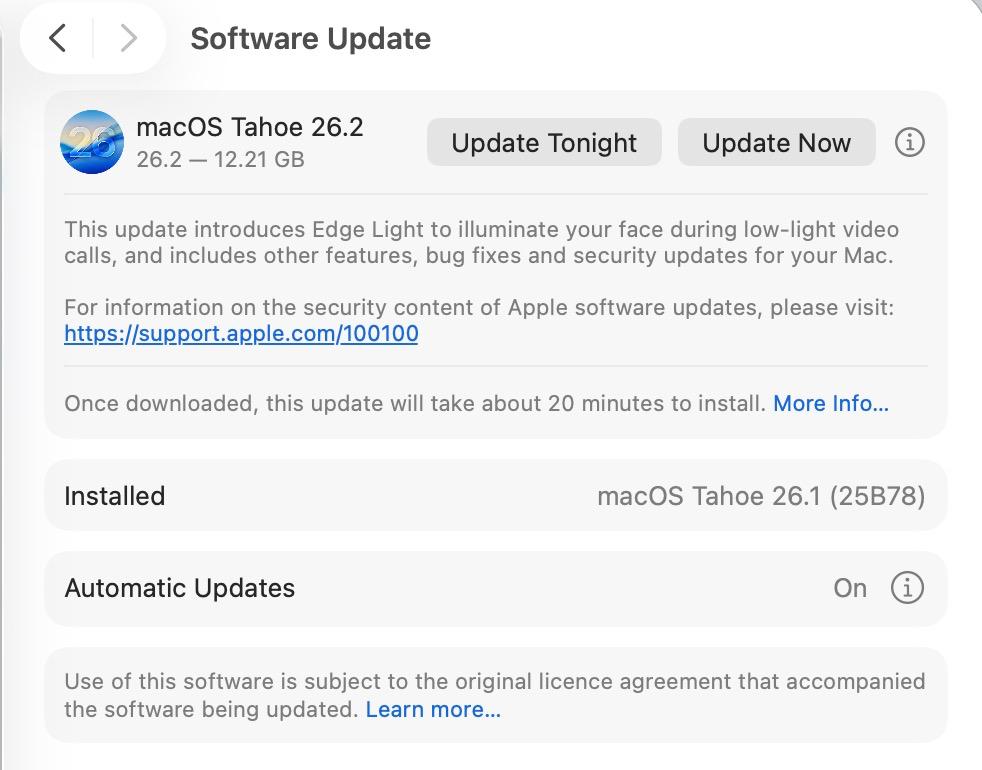
Task: Click the Software Update heading
Action: tap(310, 38)
